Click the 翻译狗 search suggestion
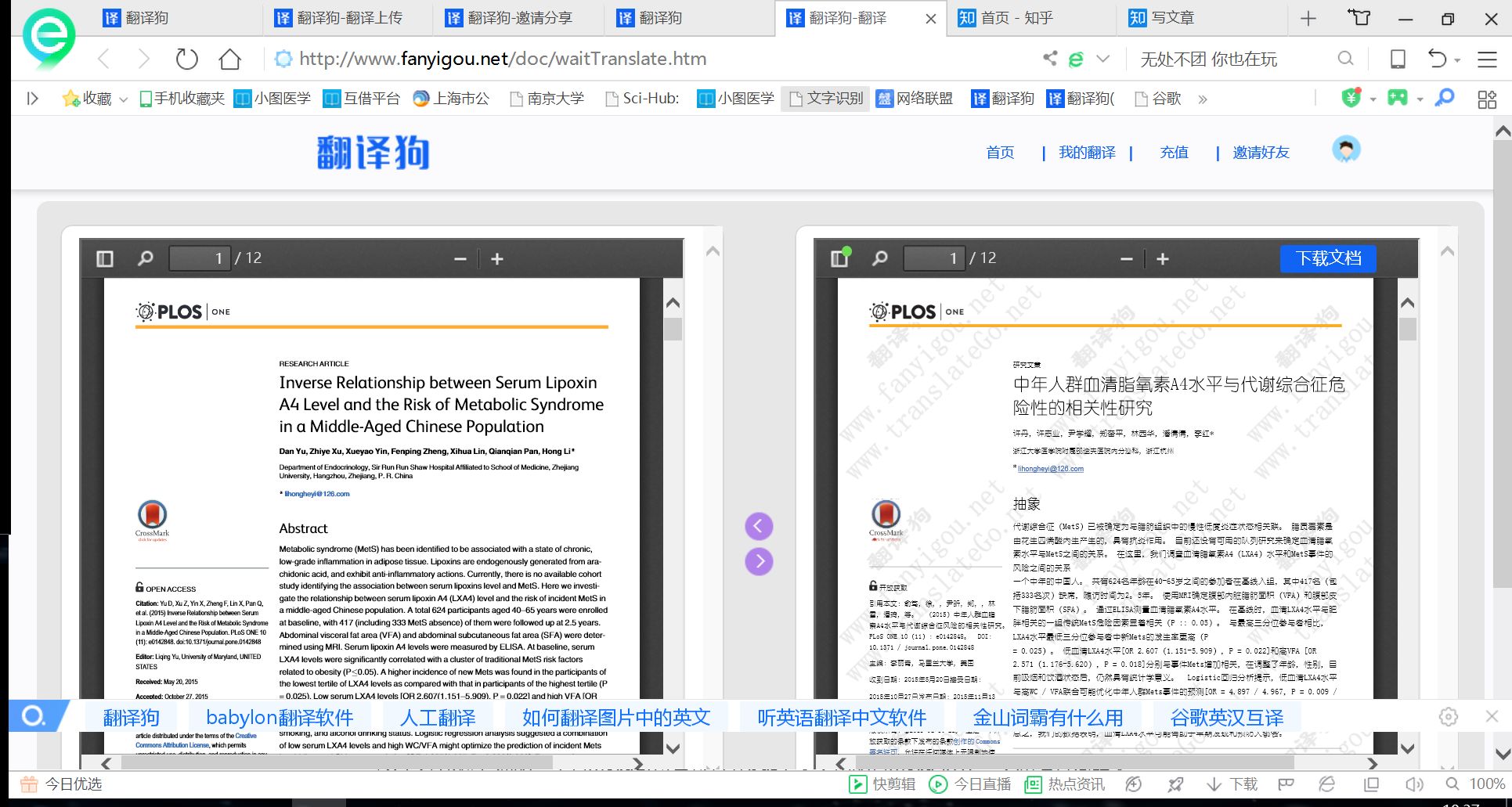This screenshot has width=1512, height=807. coord(132,718)
